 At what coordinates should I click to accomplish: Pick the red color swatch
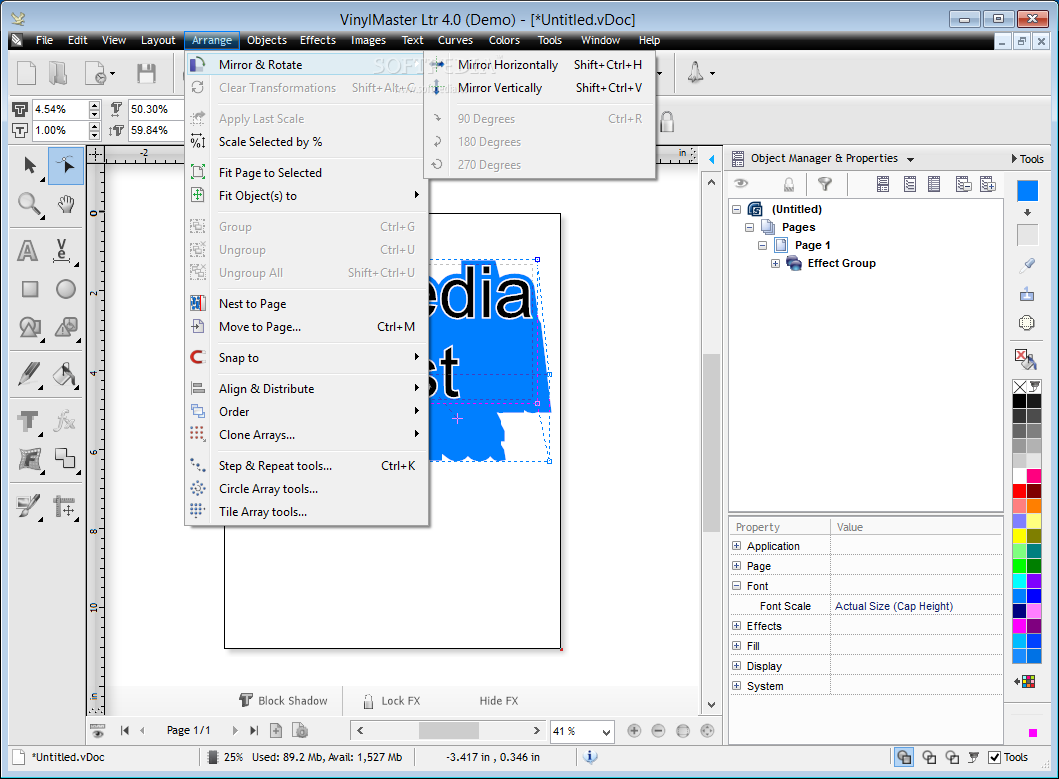[1019, 491]
